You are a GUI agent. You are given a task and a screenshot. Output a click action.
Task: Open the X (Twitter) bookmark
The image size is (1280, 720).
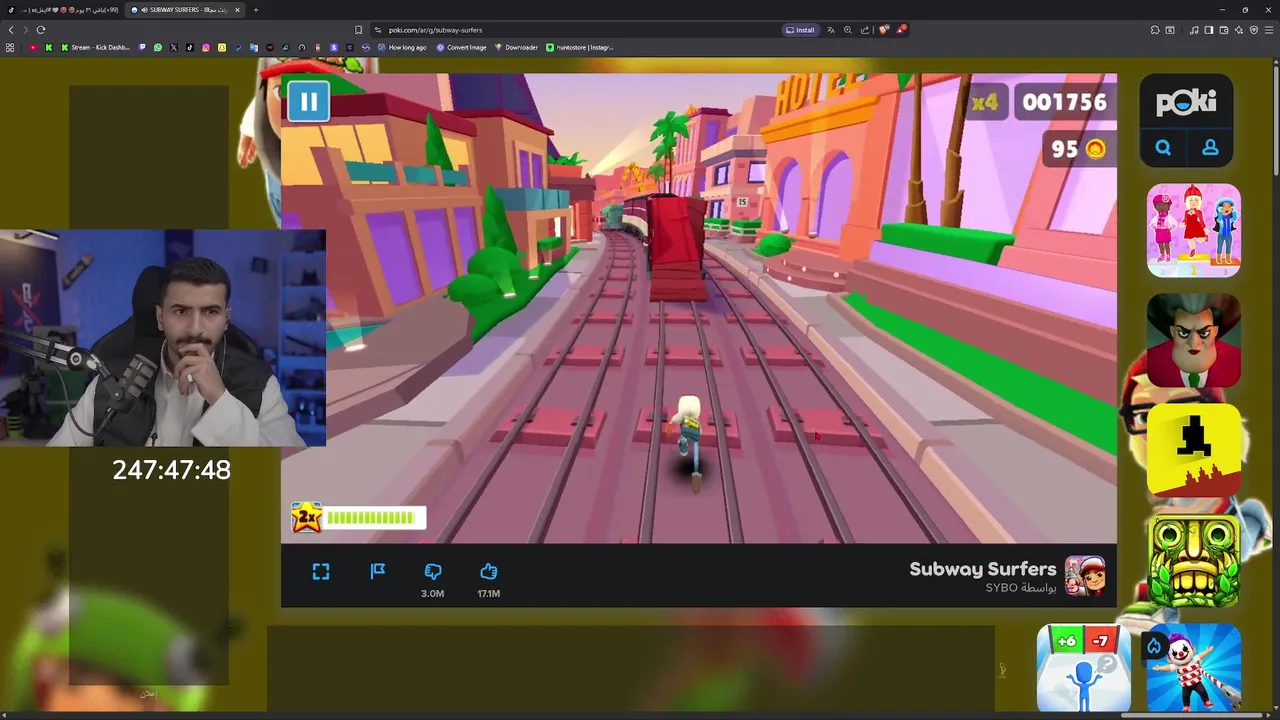pos(174,47)
